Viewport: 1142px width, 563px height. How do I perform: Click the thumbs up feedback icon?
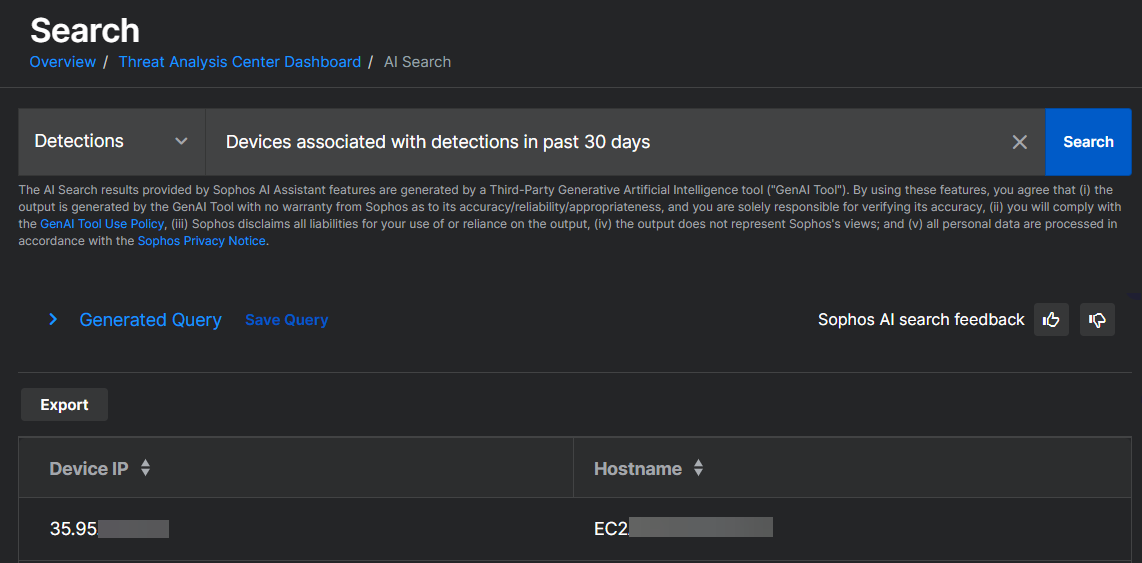[x=1051, y=320]
